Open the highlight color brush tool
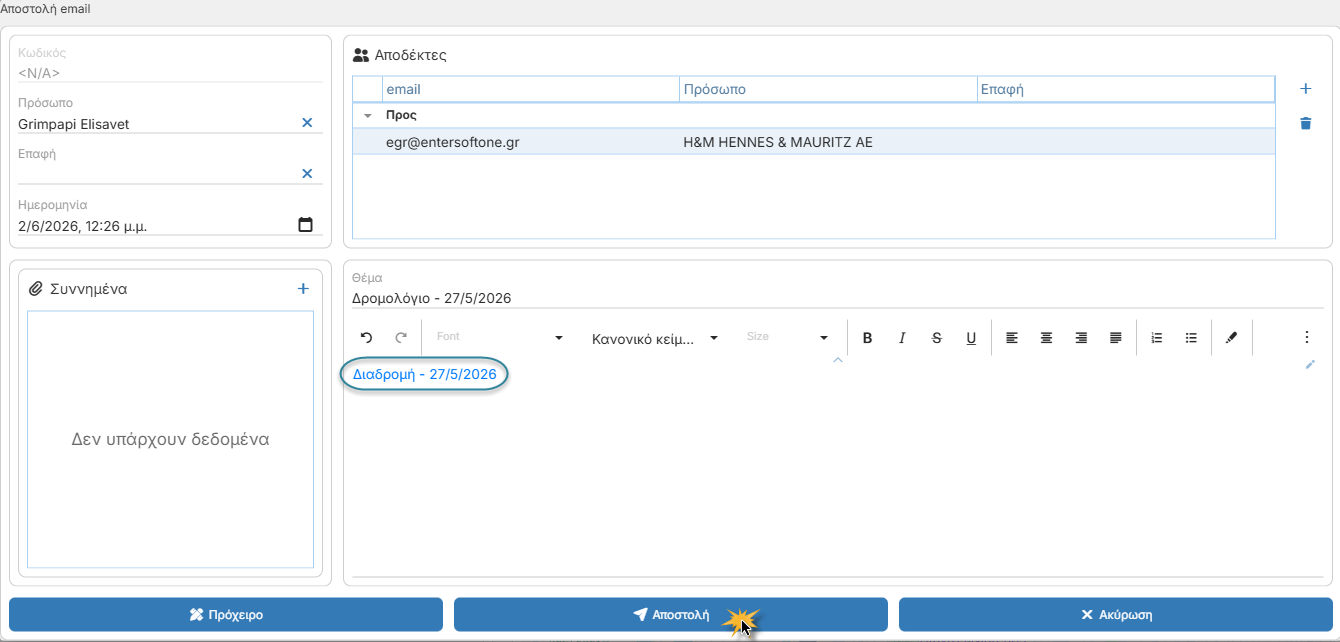The image size is (1340, 642). tap(1232, 338)
